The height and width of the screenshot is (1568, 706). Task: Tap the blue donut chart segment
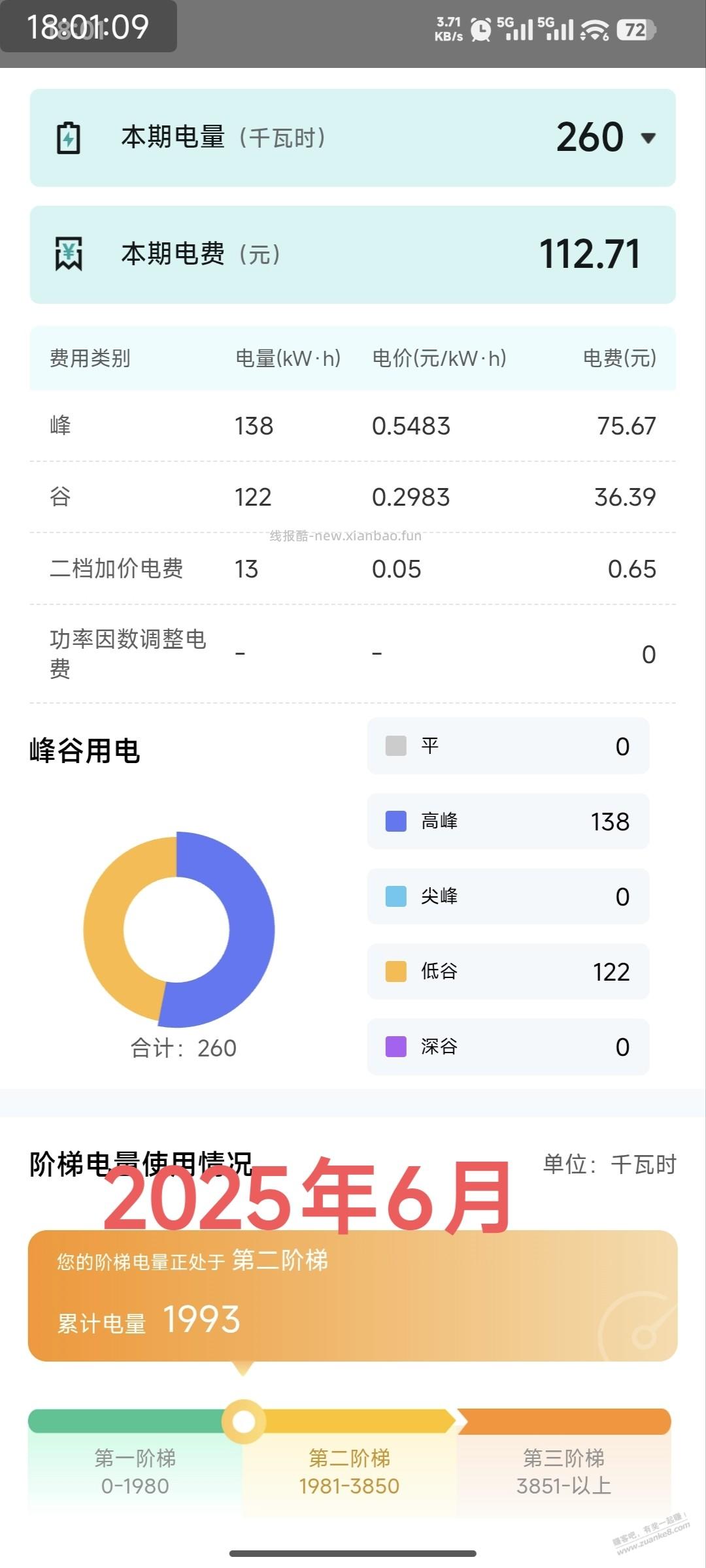click(252, 930)
